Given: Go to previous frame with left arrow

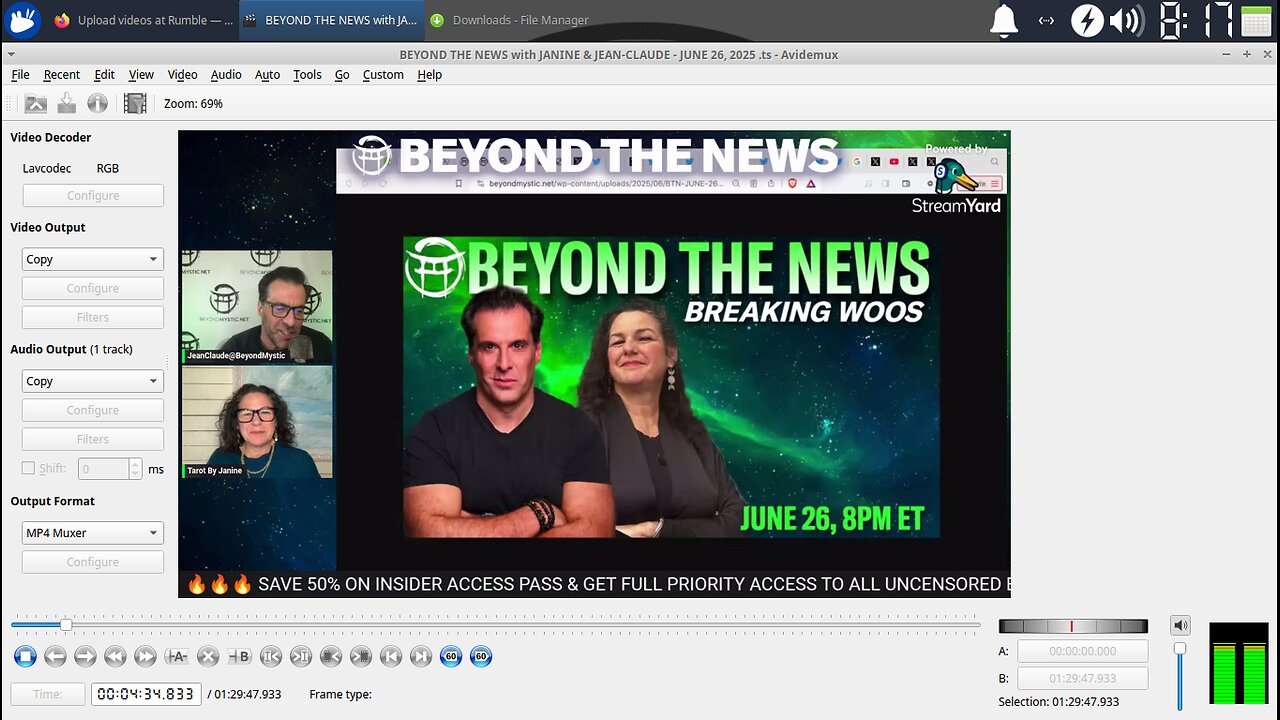Looking at the screenshot, I should click(55, 657).
